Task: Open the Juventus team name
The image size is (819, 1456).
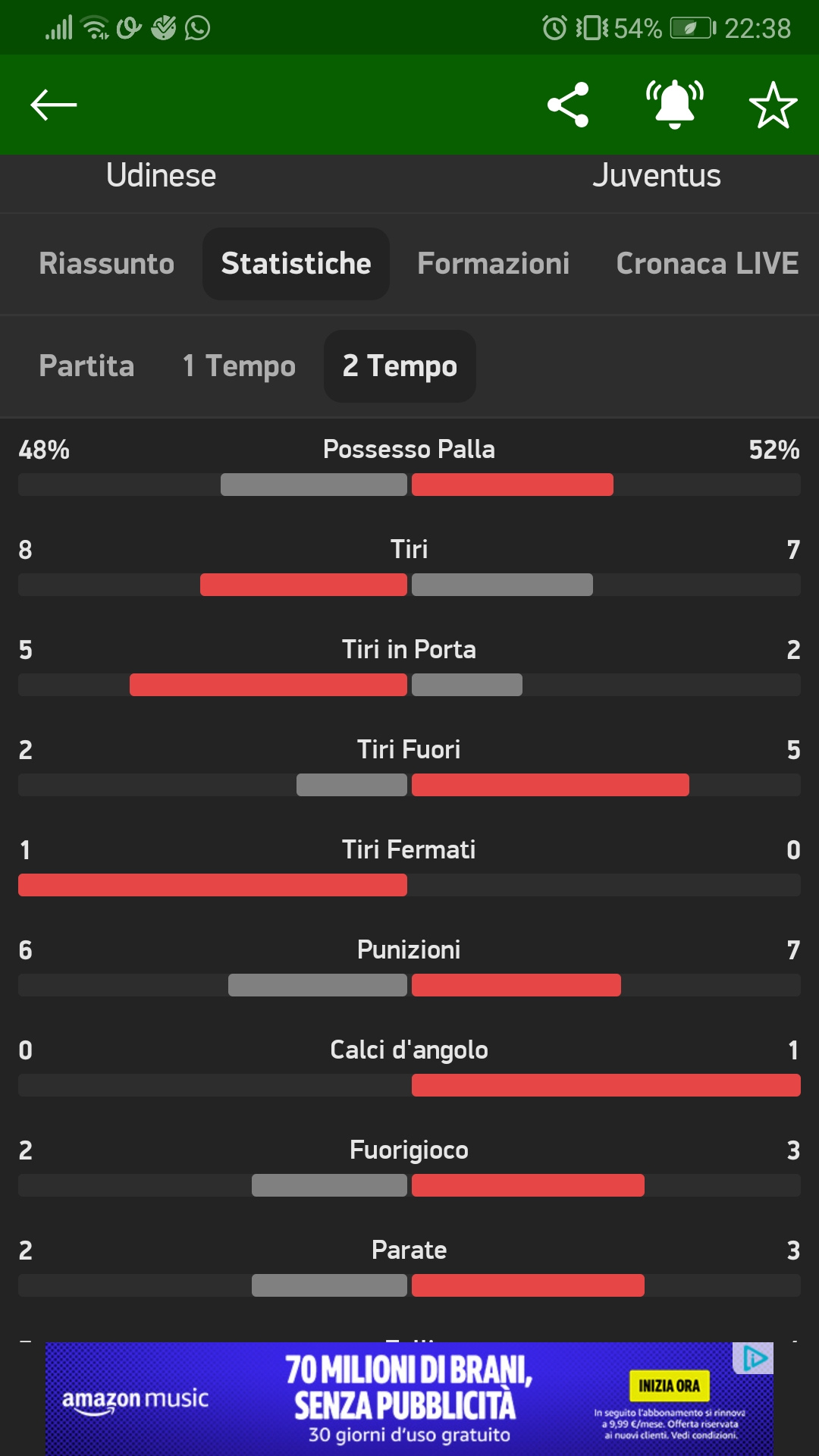Action: tap(656, 176)
